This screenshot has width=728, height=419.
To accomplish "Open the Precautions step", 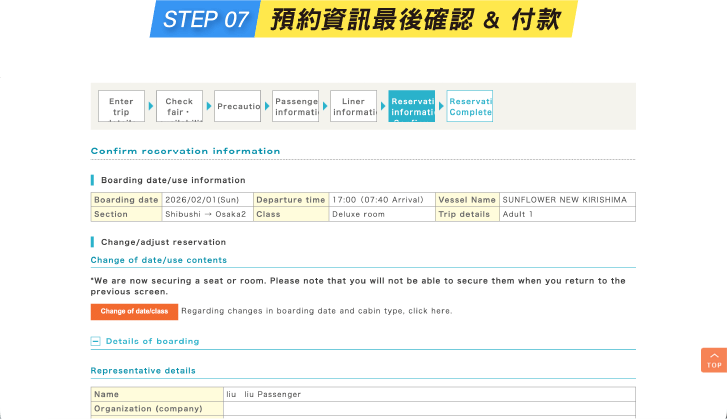I will point(237,106).
